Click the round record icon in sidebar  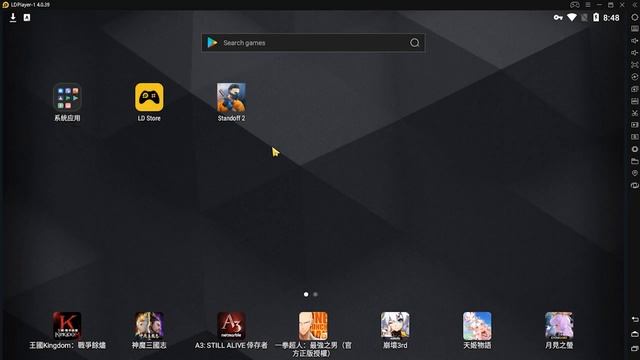[635, 149]
